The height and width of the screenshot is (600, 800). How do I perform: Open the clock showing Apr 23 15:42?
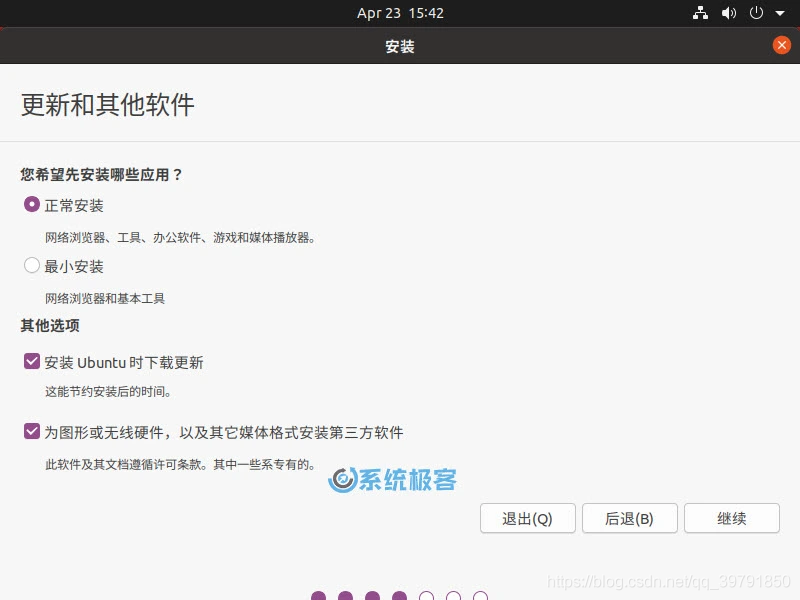click(x=400, y=13)
